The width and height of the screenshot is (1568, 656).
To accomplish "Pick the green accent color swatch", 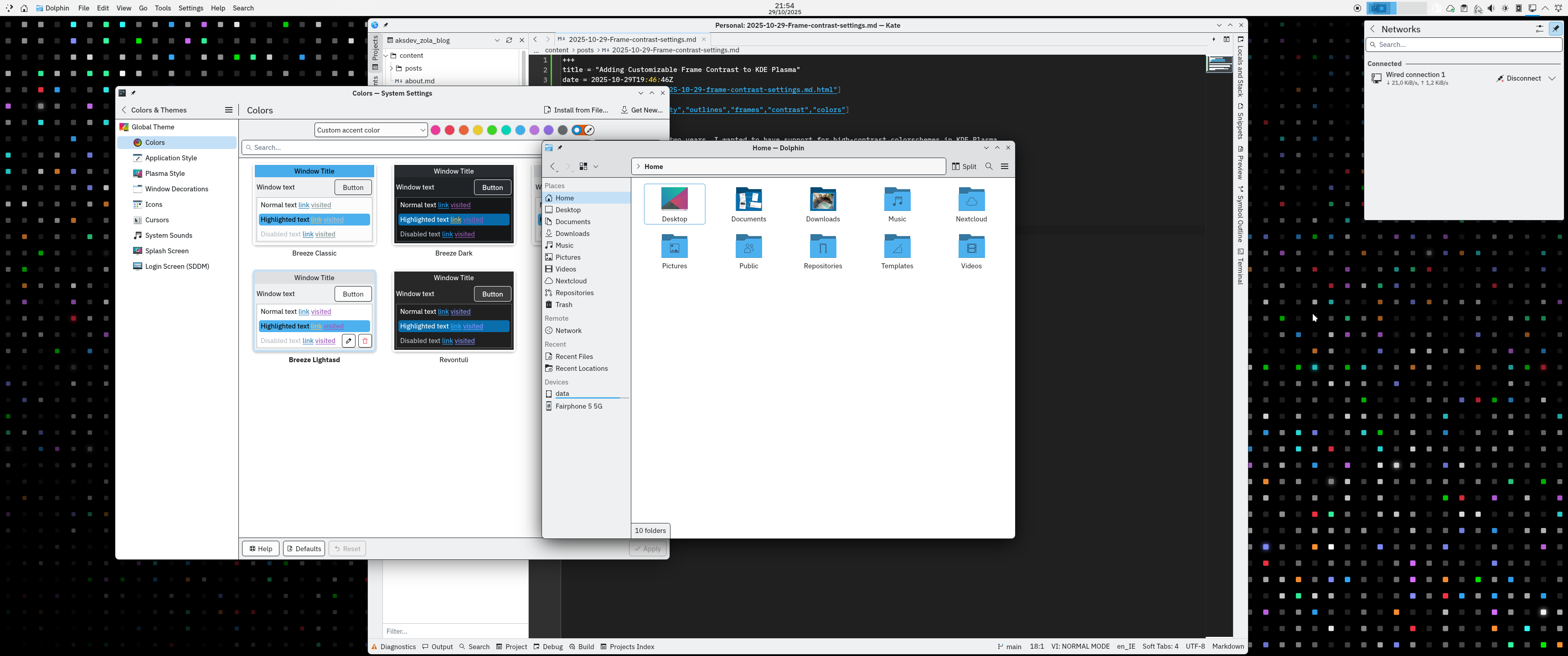I will [492, 130].
